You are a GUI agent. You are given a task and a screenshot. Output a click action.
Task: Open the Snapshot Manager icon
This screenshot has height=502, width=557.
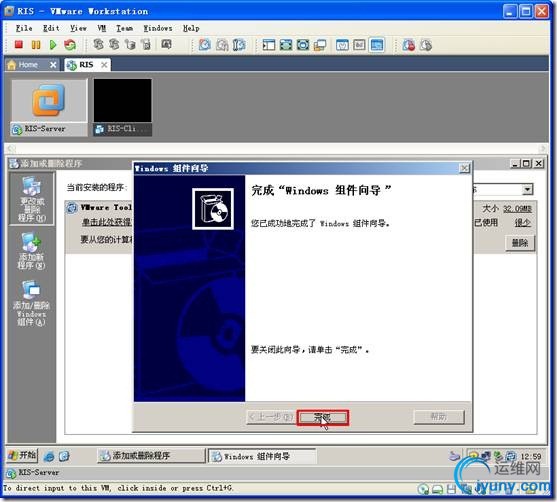[239, 45]
